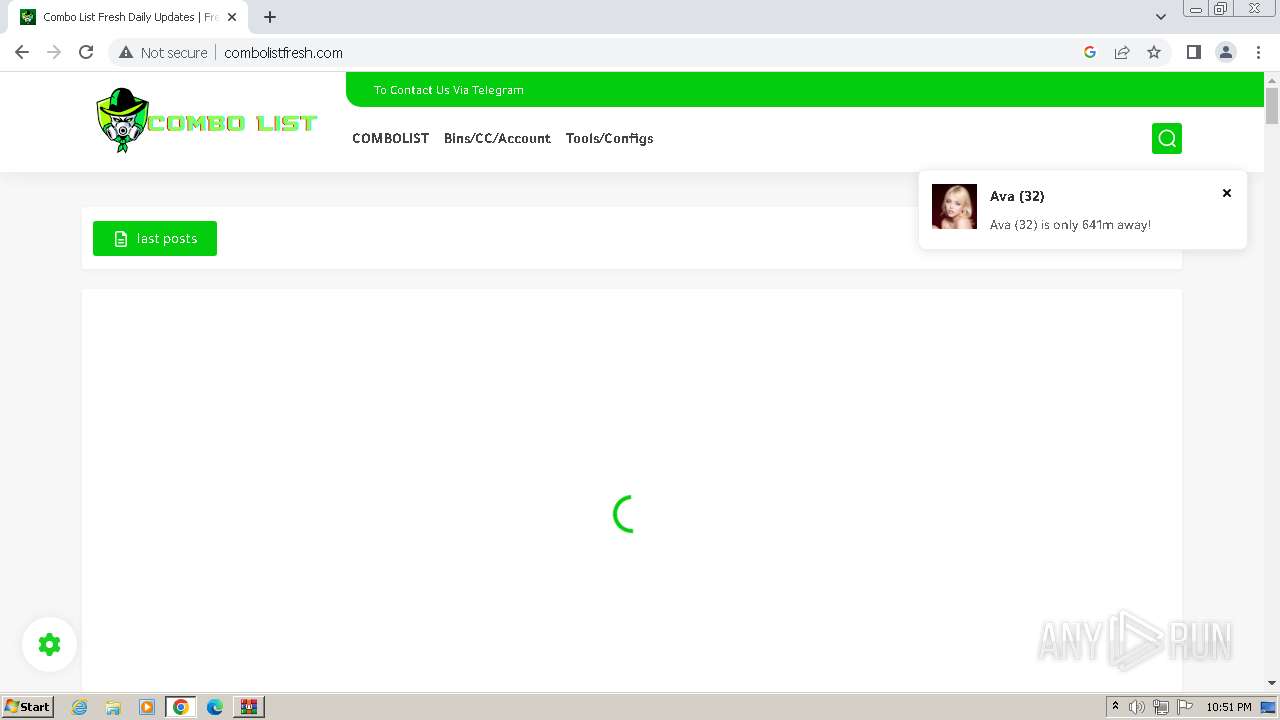
Task: Click 'Ava (32) is only 641m away!' text
Action: tap(1070, 225)
